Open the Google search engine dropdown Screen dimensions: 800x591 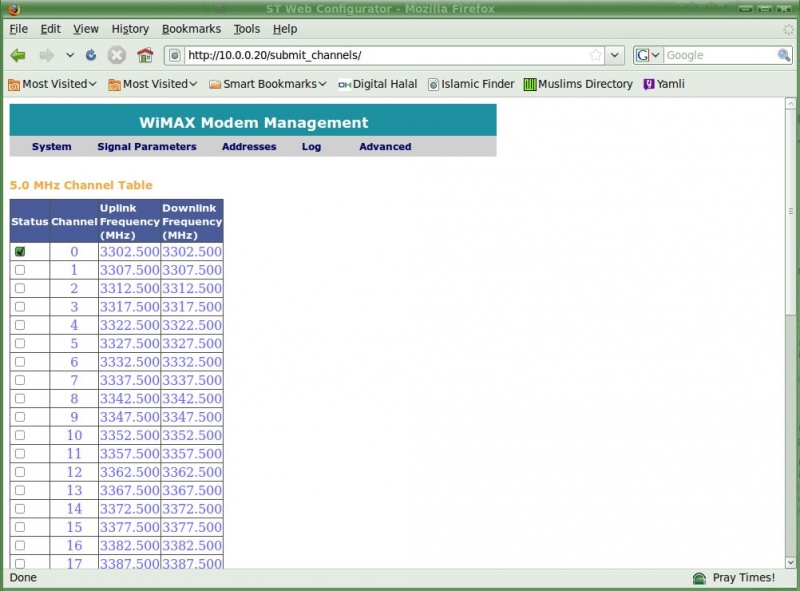tap(648, 55)
